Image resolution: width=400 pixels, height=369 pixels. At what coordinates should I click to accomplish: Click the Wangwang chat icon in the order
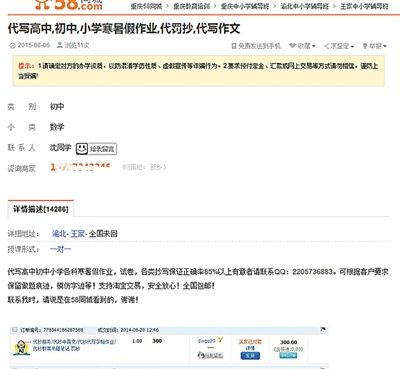(x=210, y=355)
